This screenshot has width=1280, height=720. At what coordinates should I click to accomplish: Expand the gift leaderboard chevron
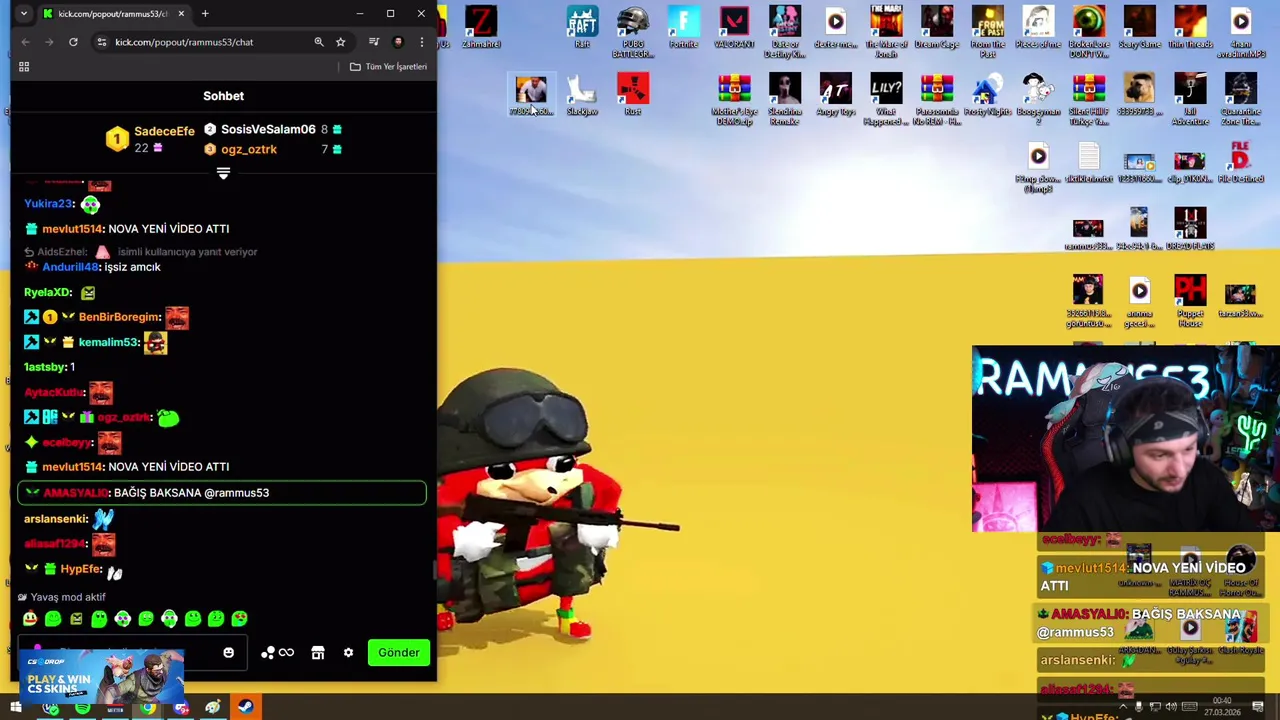pyautogui.click(x=223, y=174)
